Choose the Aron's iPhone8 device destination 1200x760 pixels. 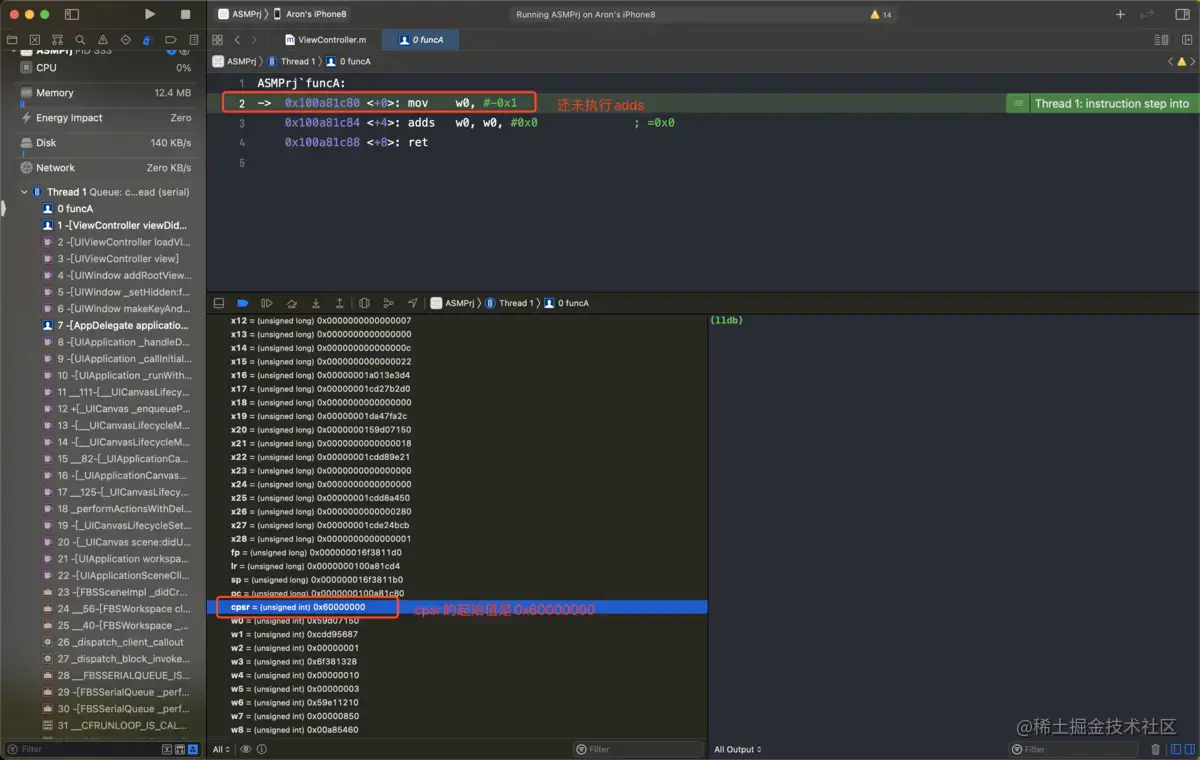[x=311, y=14]
